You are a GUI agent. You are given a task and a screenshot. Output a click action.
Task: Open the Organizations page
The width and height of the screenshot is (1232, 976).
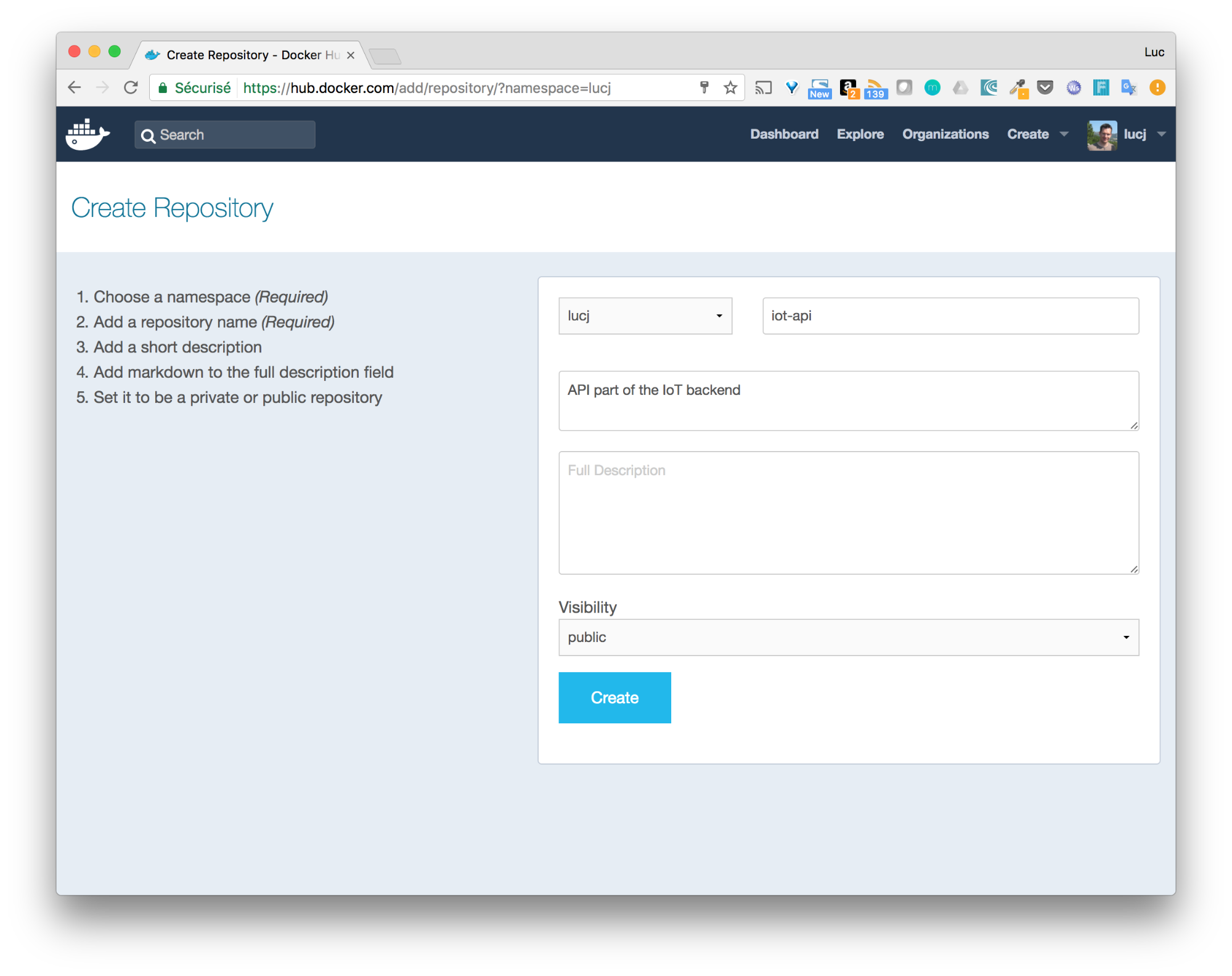pyautogui.click(x=945, y=134)
